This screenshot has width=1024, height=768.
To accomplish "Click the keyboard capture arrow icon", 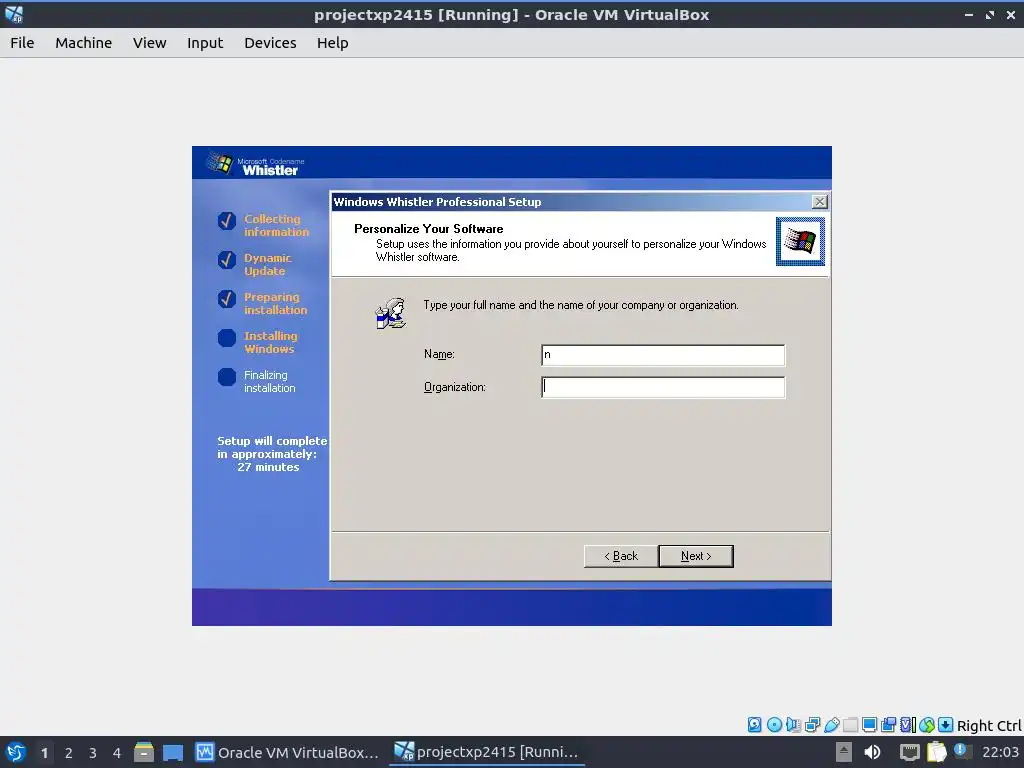I will 946,724.
